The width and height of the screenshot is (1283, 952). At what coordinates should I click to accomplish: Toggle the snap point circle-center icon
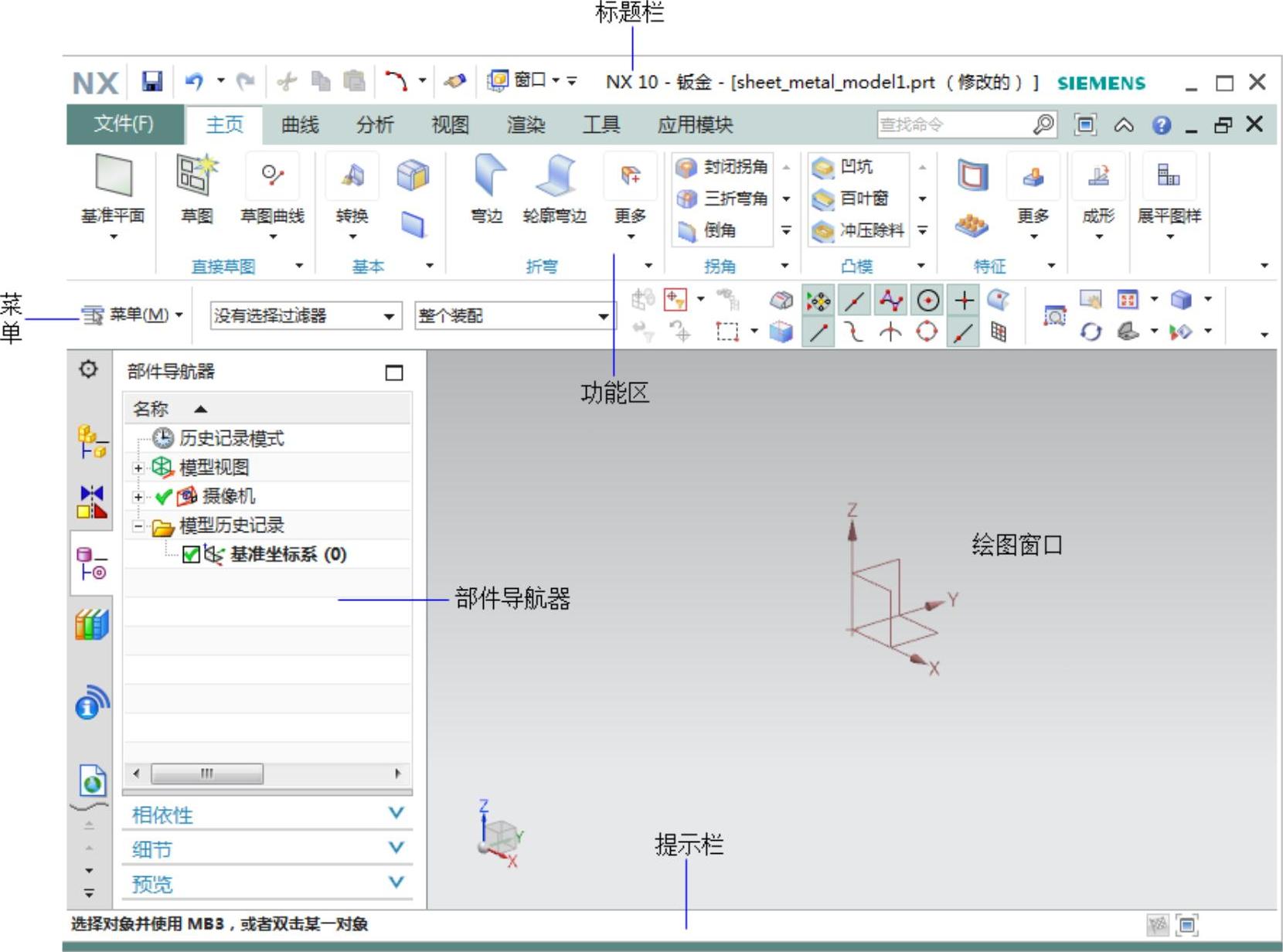927,300
